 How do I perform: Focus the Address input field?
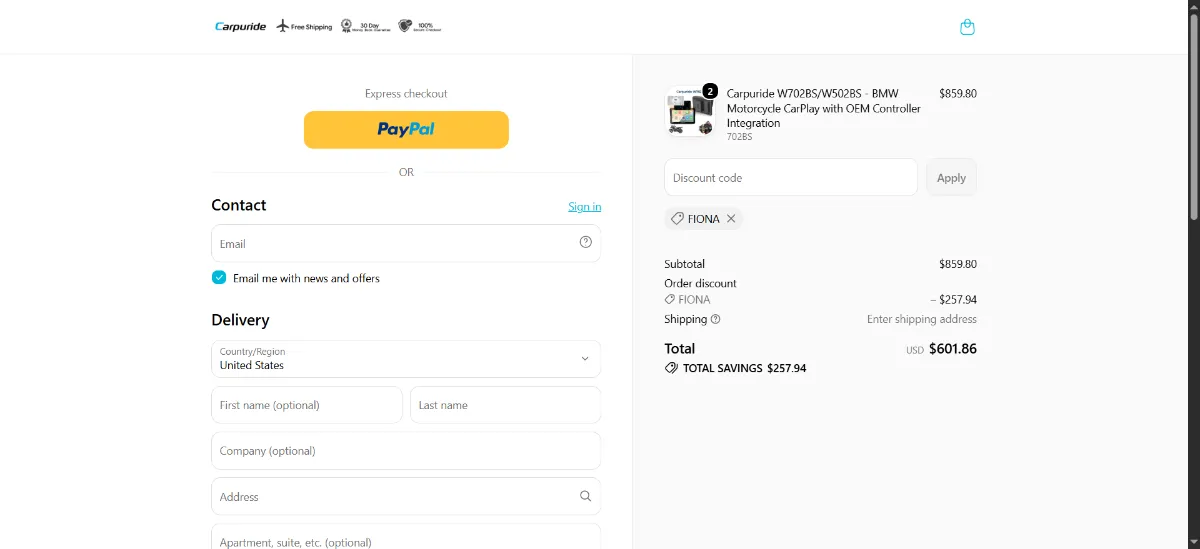(x=406, y=497)
